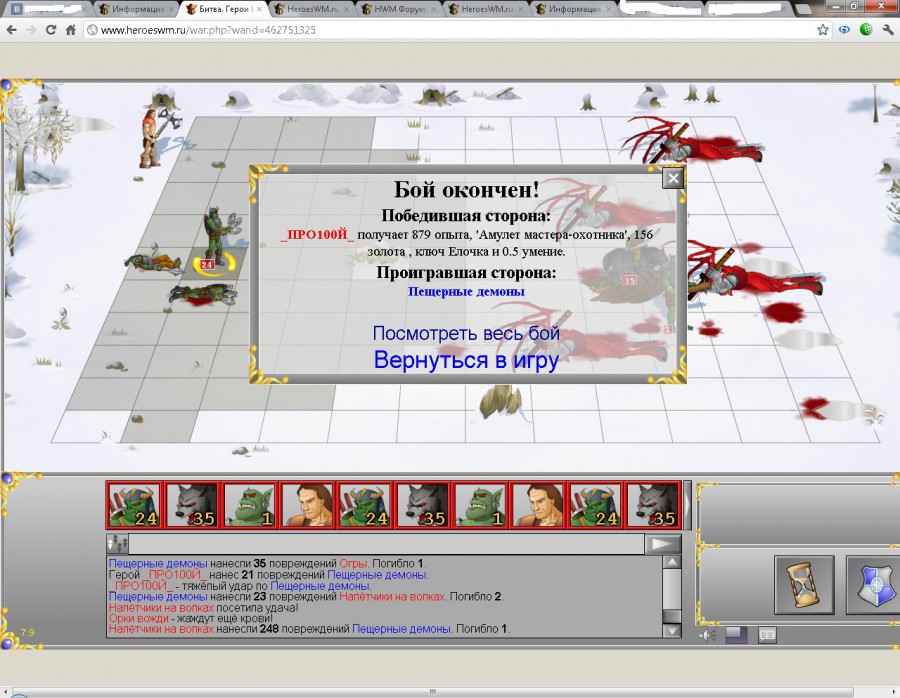
Task: Toggle the game sound speaker icon
Action: pyautogui.click(x=708, y=635)
